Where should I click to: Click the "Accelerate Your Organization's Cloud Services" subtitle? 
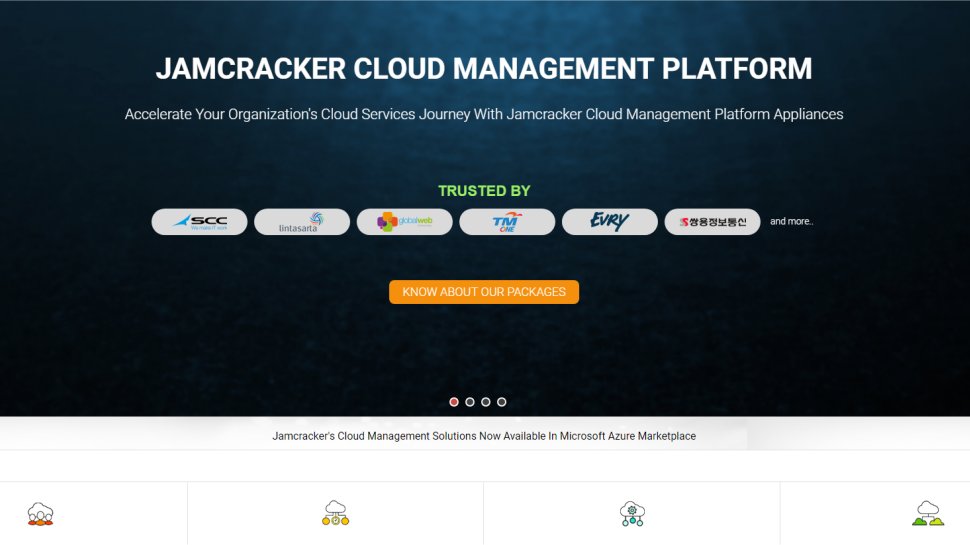[484, 114]
